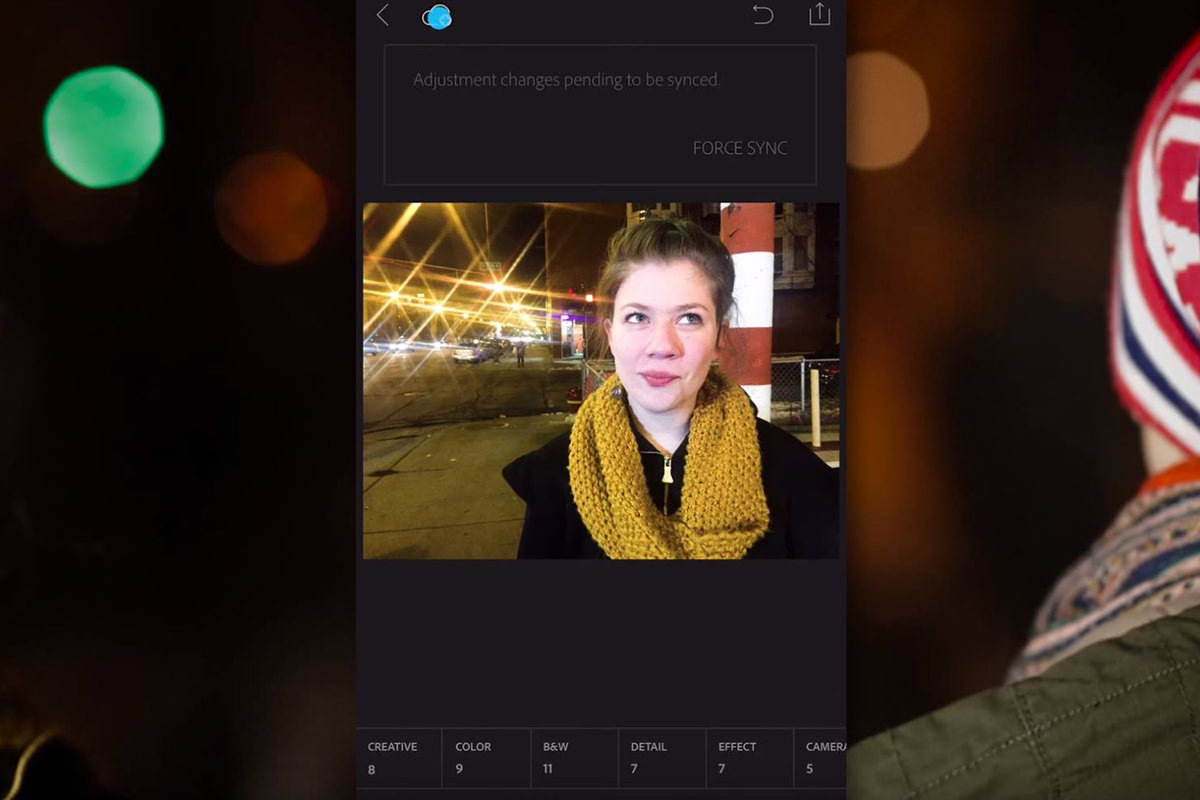Open the blue cloud sync status icon

(437, 17)
